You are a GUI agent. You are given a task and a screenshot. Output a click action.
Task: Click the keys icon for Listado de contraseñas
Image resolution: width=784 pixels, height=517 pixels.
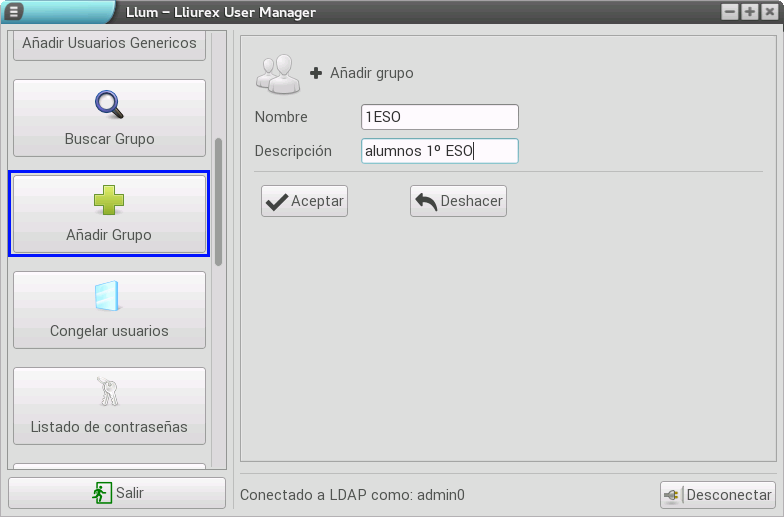point(108,393)
